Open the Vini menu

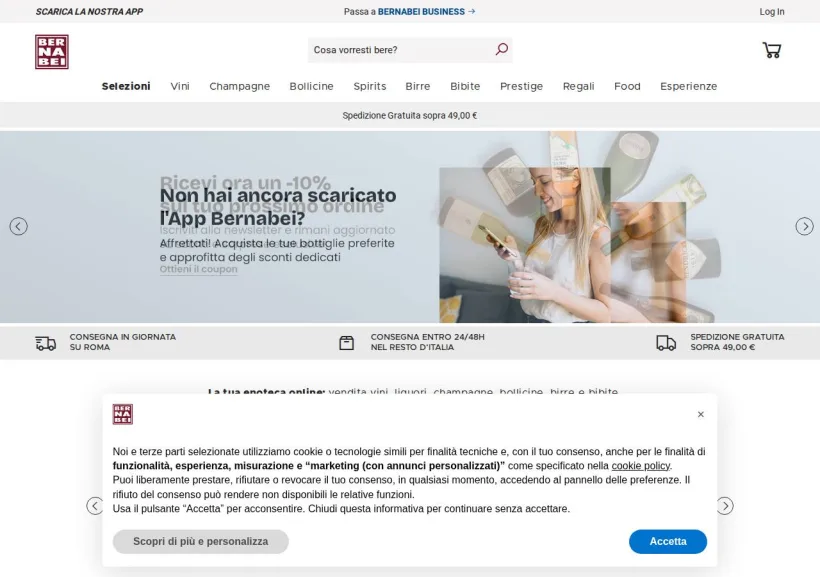click(x=180, y=86)
